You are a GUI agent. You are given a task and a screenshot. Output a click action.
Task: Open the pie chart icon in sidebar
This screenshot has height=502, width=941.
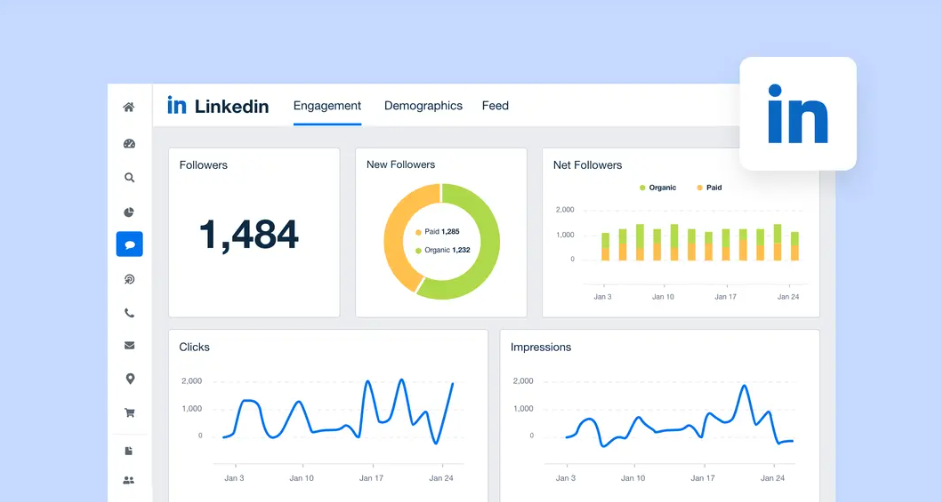(x=129, y=212)
